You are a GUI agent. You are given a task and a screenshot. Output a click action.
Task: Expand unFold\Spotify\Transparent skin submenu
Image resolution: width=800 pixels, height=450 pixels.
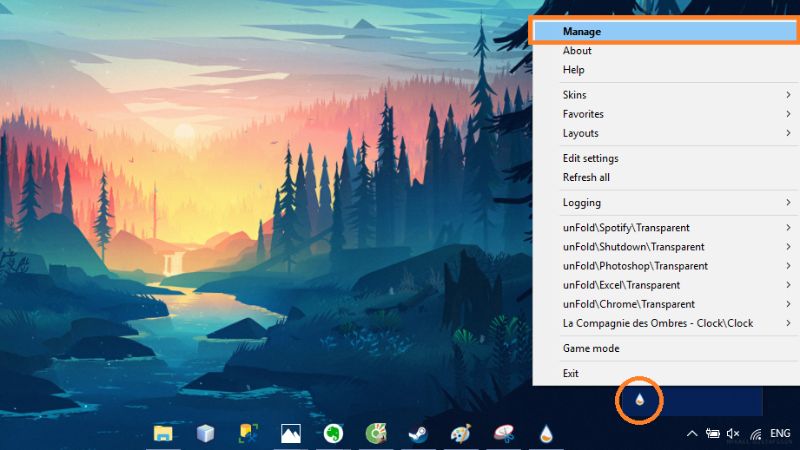coord(665,228)
